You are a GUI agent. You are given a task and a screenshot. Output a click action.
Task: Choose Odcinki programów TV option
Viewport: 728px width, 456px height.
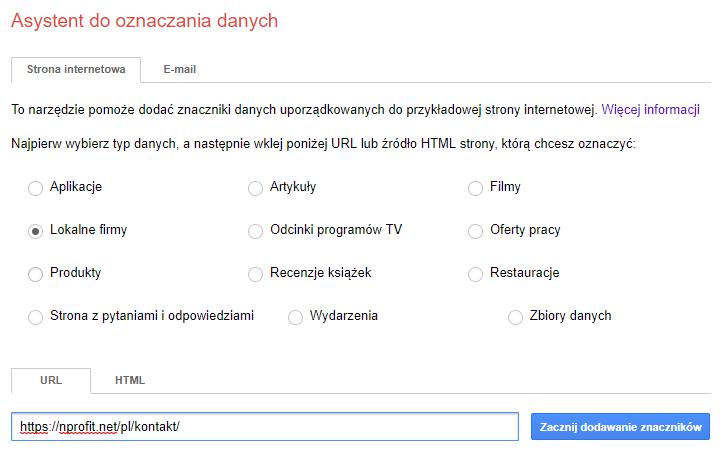pyautogui.click(x=256, y=231)
